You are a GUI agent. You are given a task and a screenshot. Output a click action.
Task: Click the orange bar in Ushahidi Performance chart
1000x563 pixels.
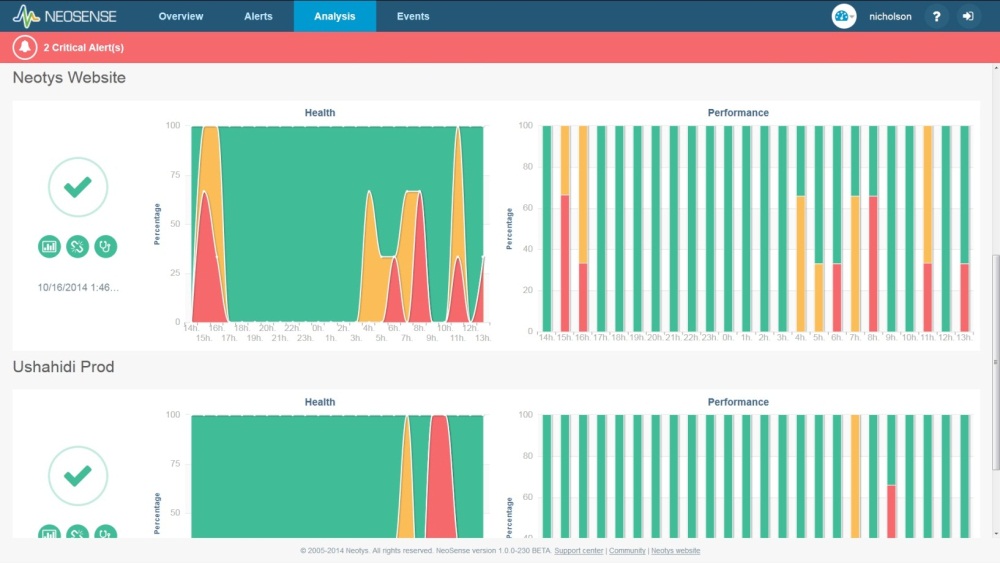pos(855,476)
